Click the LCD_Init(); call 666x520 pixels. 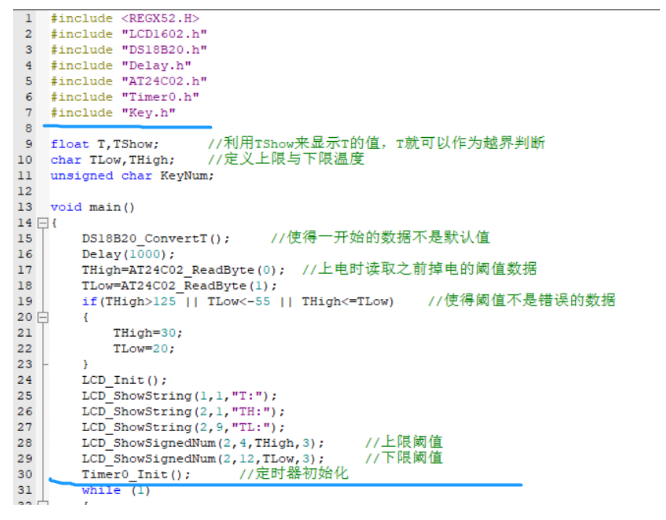pyautogui.click(x=124, y=380)
